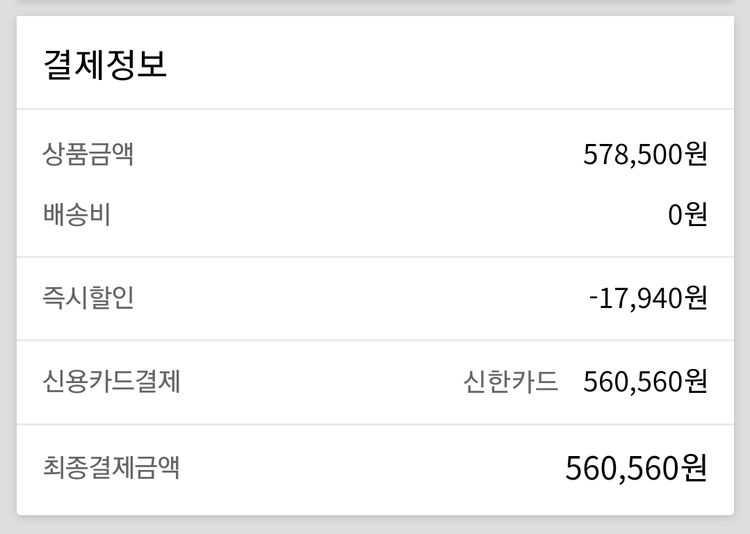
Task: Select the 배송비 label
Action: [77, 214]
